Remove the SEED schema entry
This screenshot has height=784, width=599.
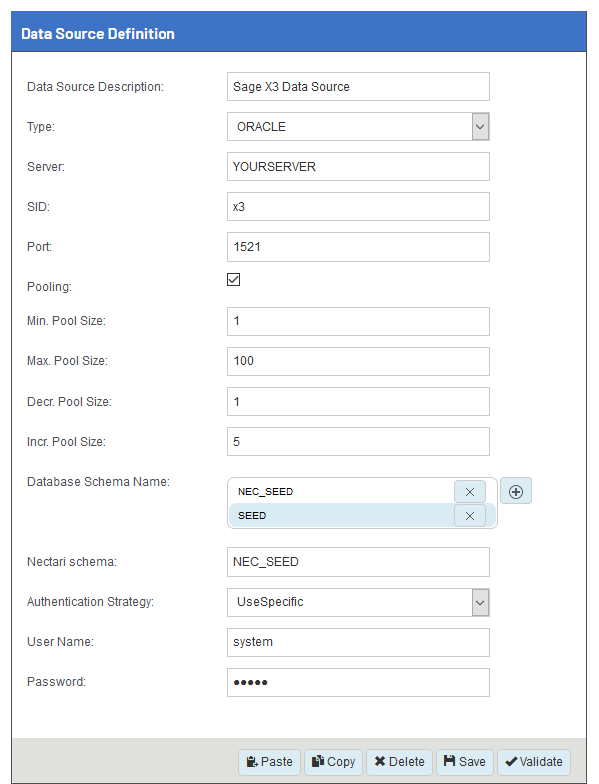[x=470, y=516]
